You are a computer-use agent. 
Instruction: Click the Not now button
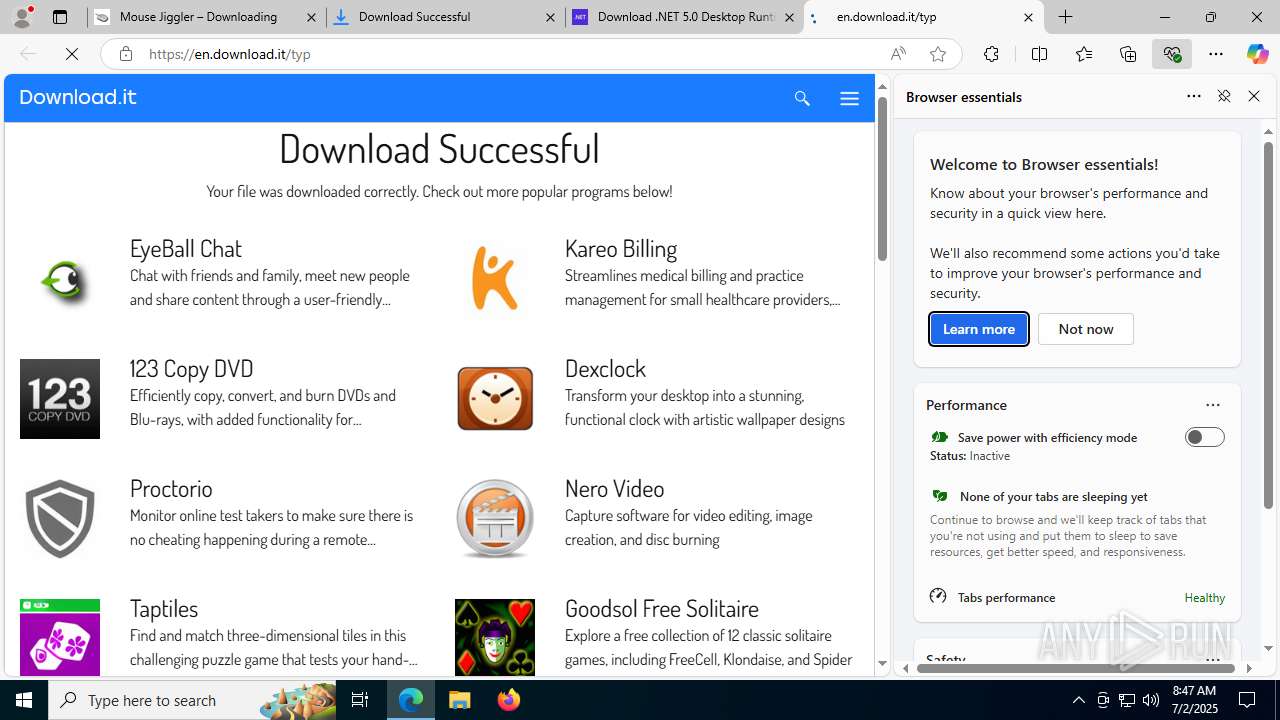pyautogui.click(x=1086, y=329)
